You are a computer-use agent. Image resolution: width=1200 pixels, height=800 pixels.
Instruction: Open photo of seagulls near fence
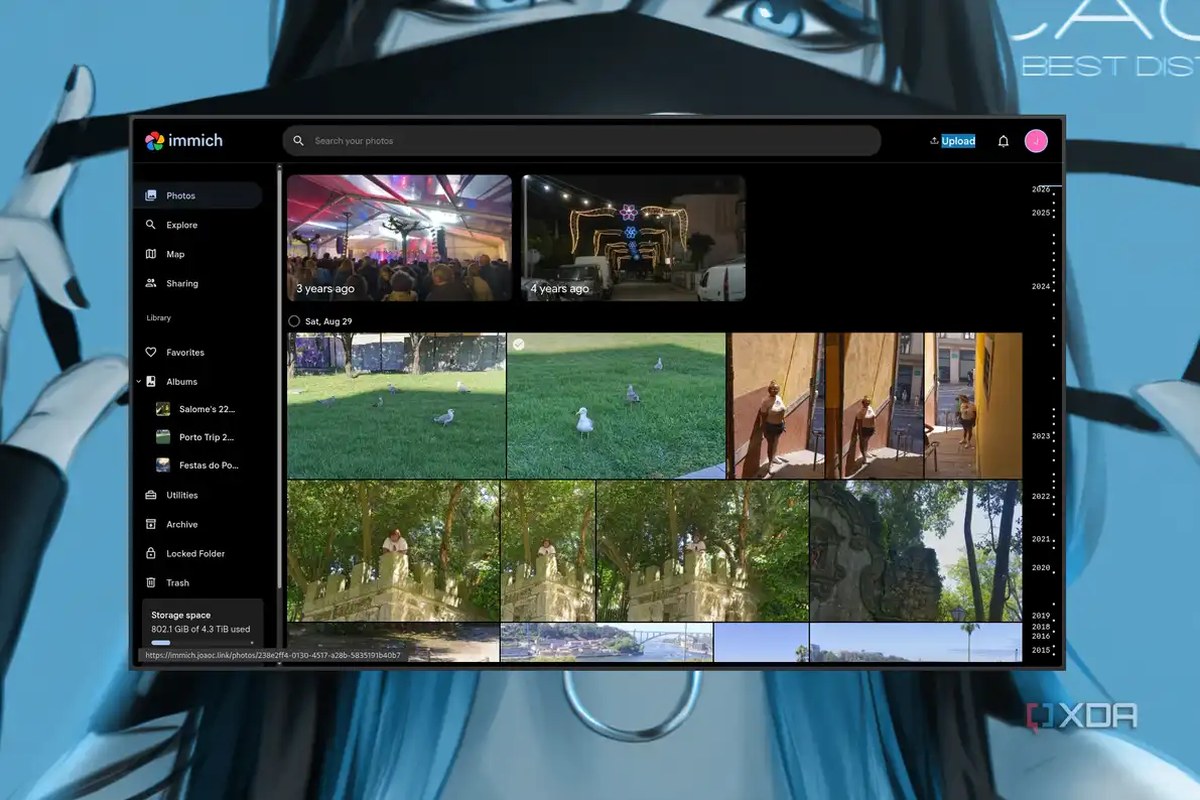(x=396, y=406)
